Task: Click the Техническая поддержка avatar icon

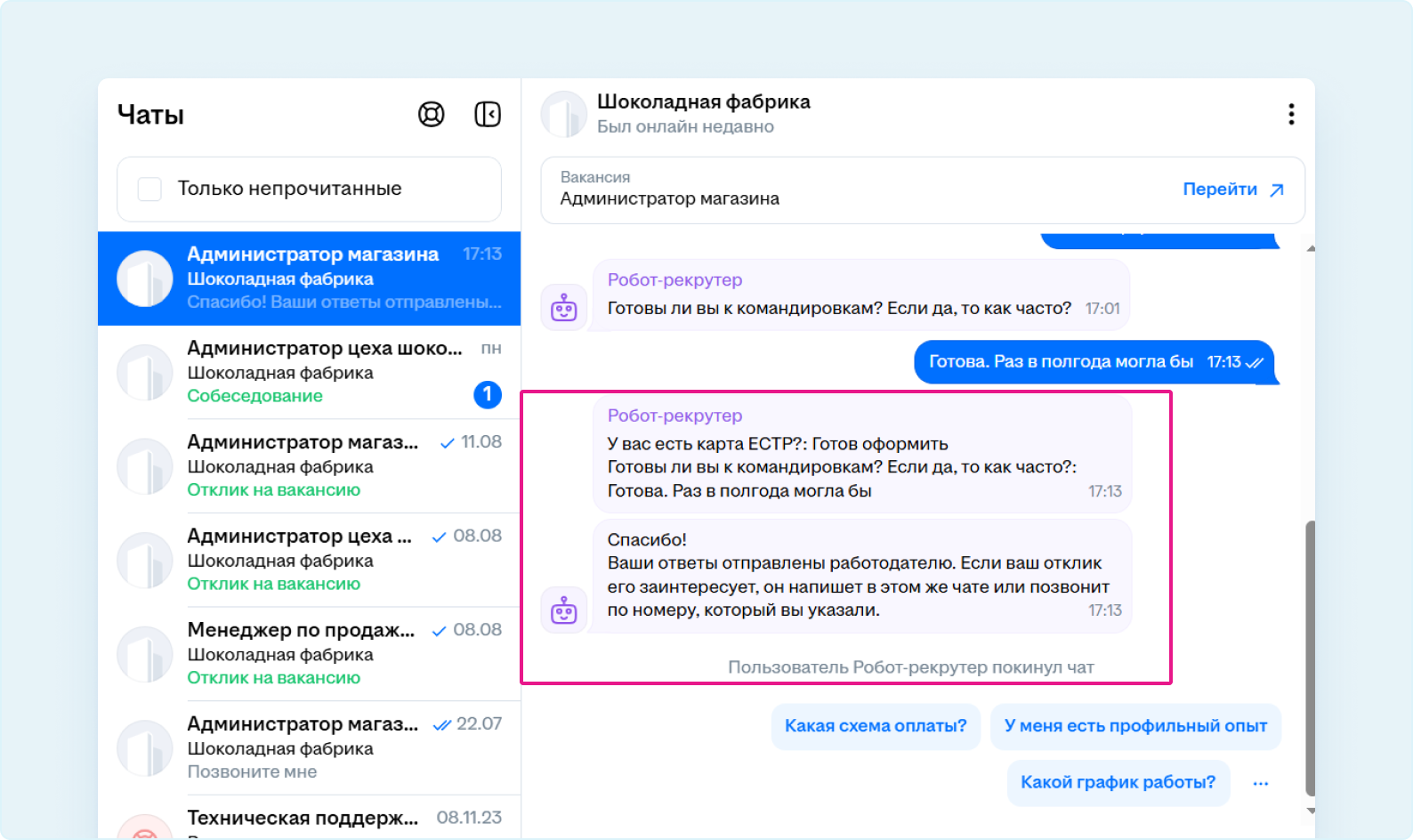Action: [144, 829]
